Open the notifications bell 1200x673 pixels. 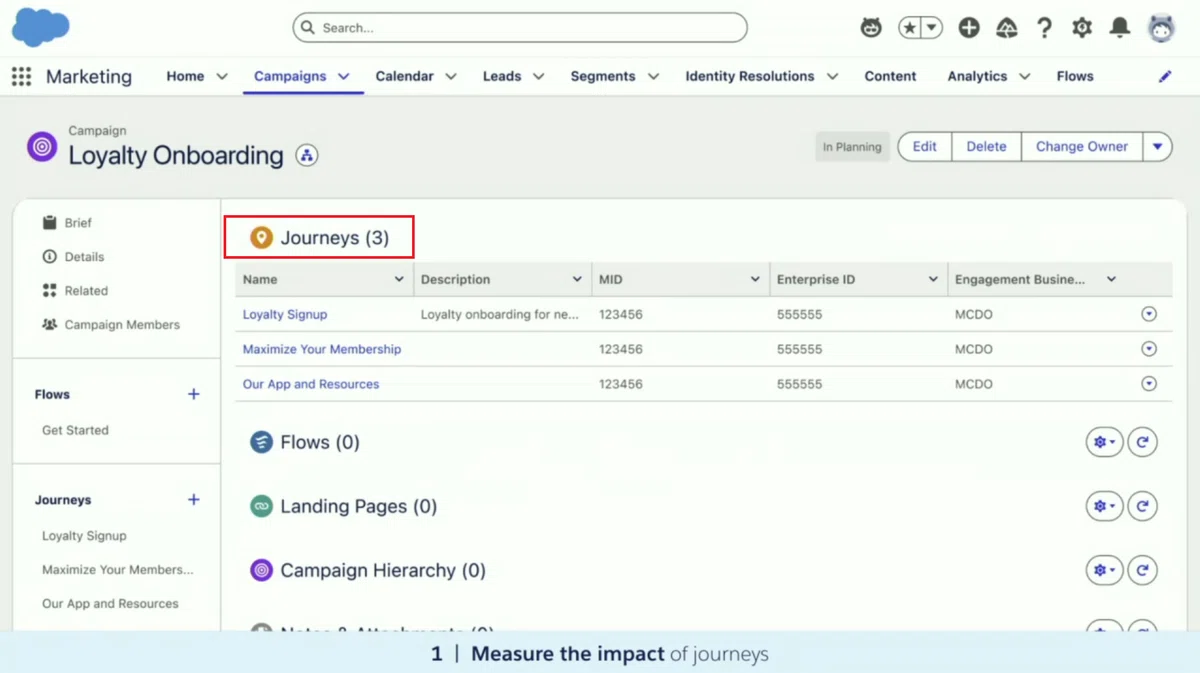click(1120, 28)
